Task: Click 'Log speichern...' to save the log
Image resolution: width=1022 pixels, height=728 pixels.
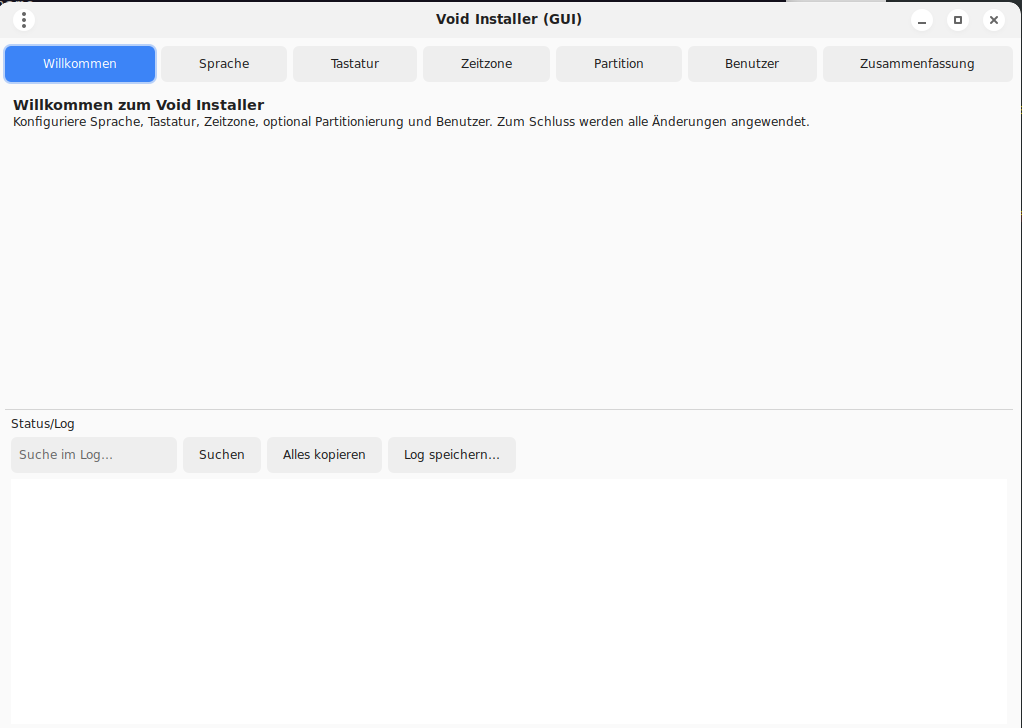Action: 452,455
